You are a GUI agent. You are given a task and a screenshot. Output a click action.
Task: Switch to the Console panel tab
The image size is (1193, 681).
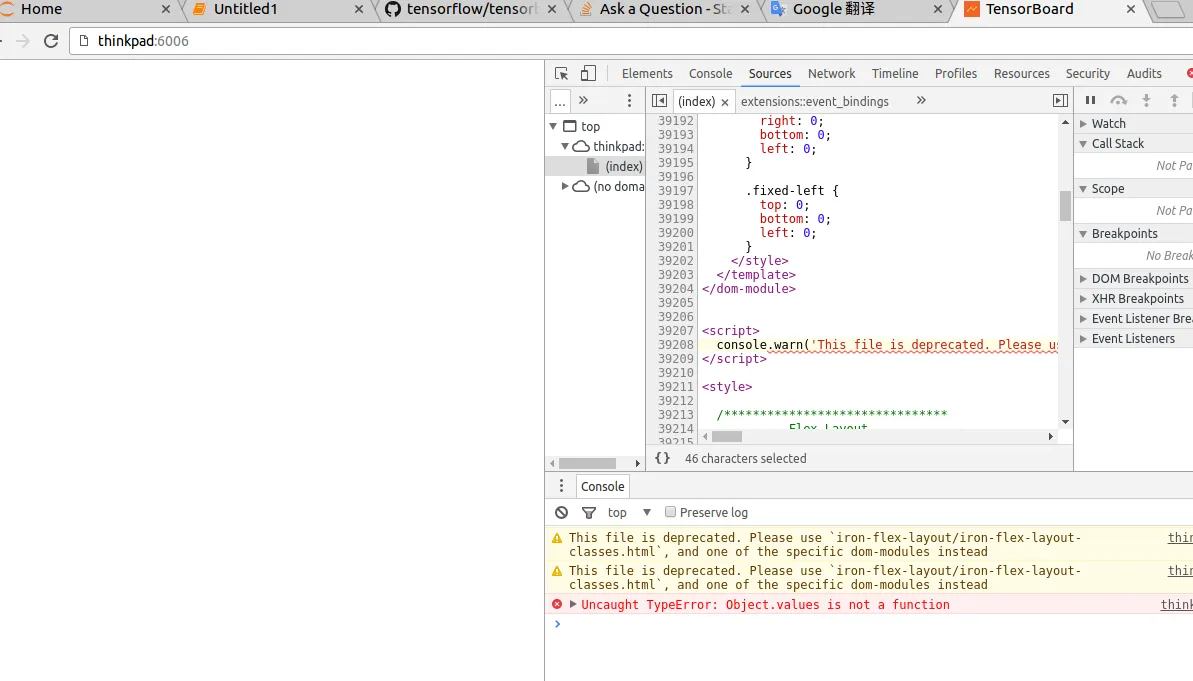[711, 74]
